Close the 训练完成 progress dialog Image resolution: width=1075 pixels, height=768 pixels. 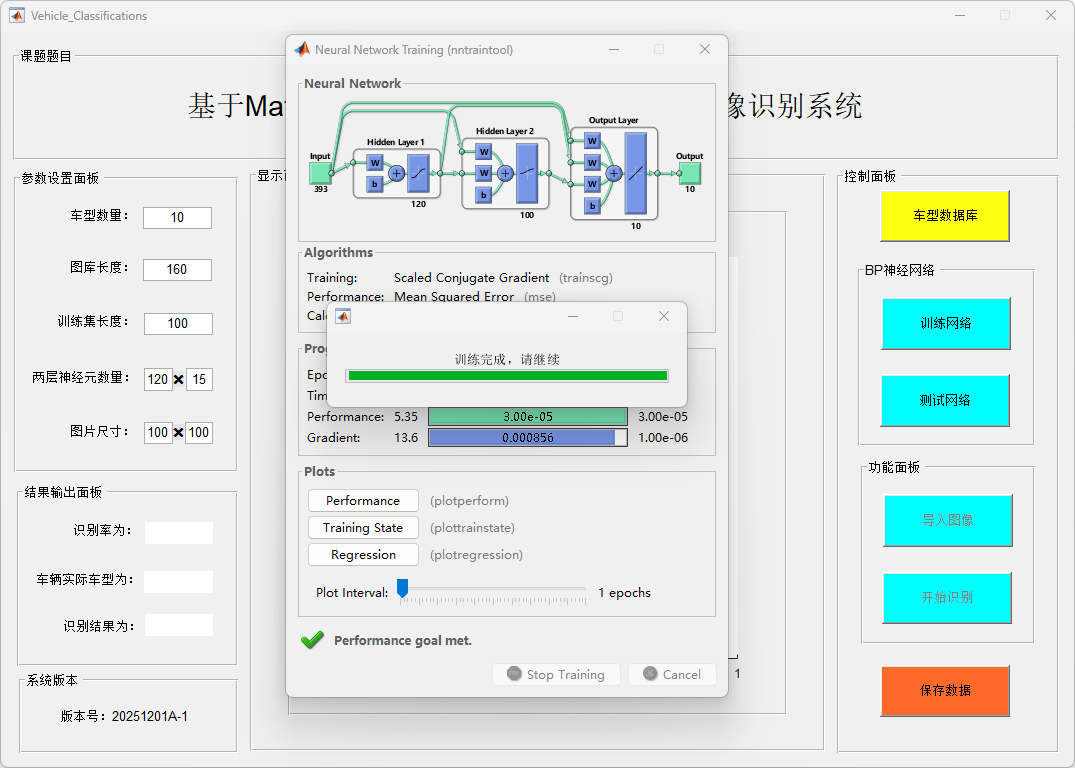click(664, 316)
